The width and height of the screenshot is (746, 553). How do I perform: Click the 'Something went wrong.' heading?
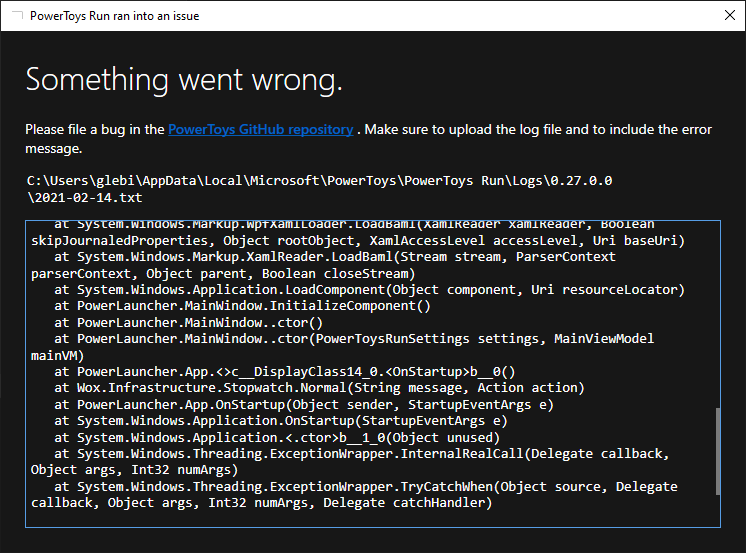tap(184, 79)
